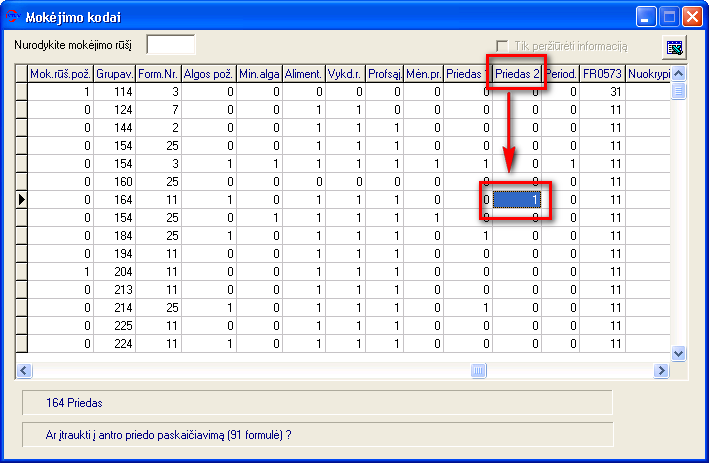Click the 'FR0573' column header
This screenshot has height=463, width=709.
pyautogui.click(x=602, y=74)
